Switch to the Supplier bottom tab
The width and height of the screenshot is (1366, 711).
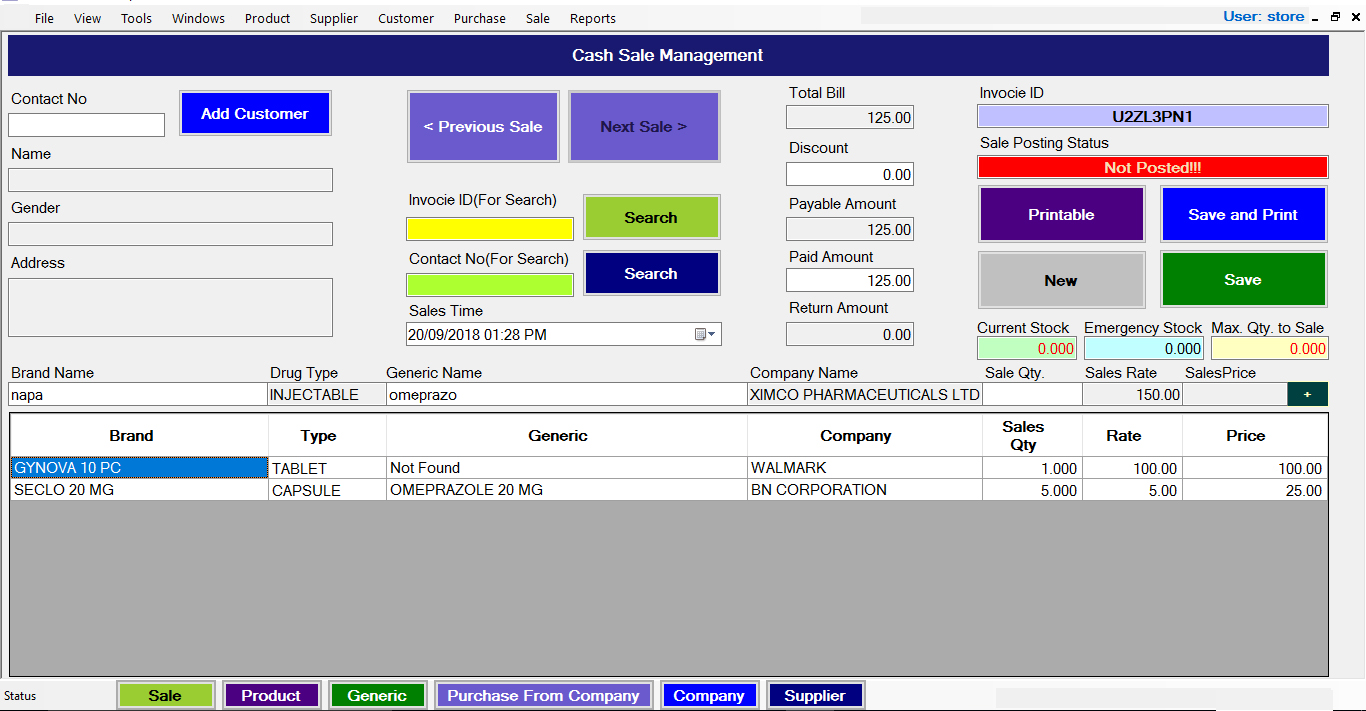(815, 695)
